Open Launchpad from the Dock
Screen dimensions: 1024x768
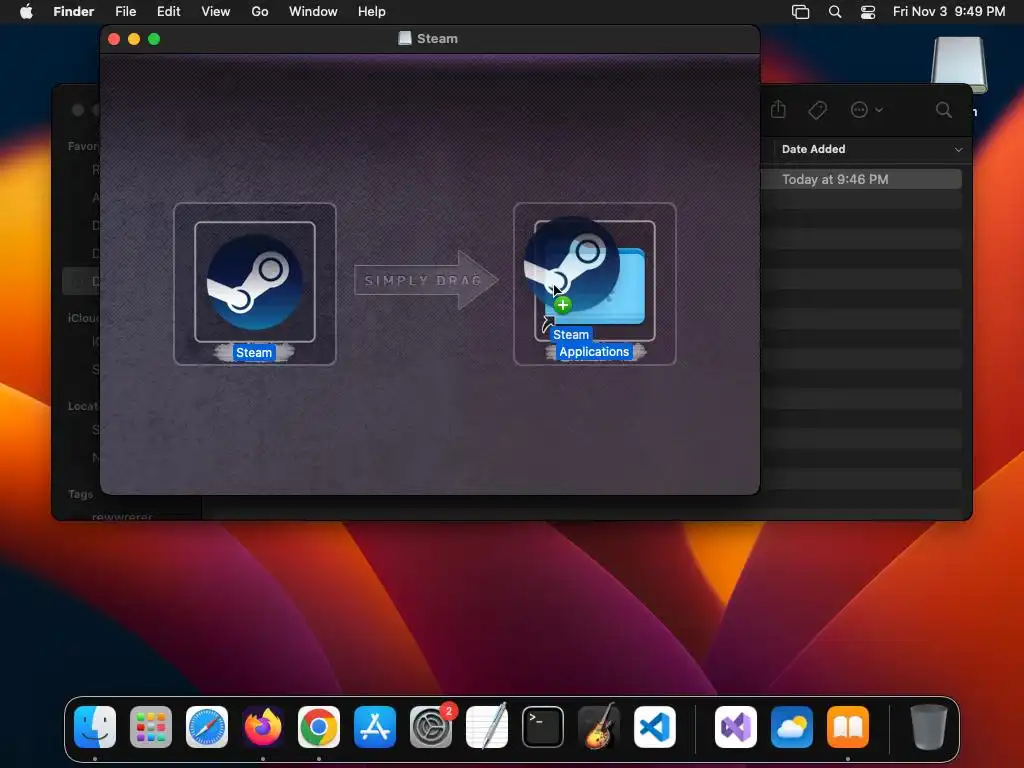pyautogui.click(x=151, y=727)
